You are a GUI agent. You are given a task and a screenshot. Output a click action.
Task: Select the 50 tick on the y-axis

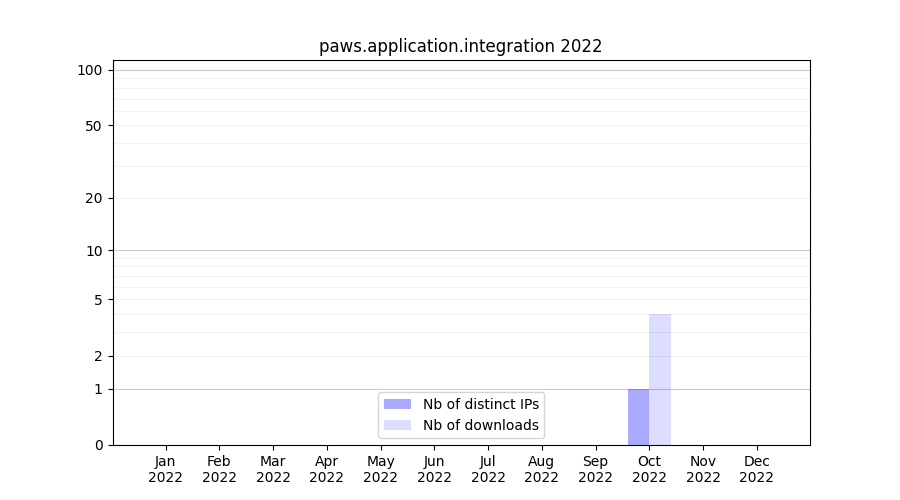coord(93,126)
